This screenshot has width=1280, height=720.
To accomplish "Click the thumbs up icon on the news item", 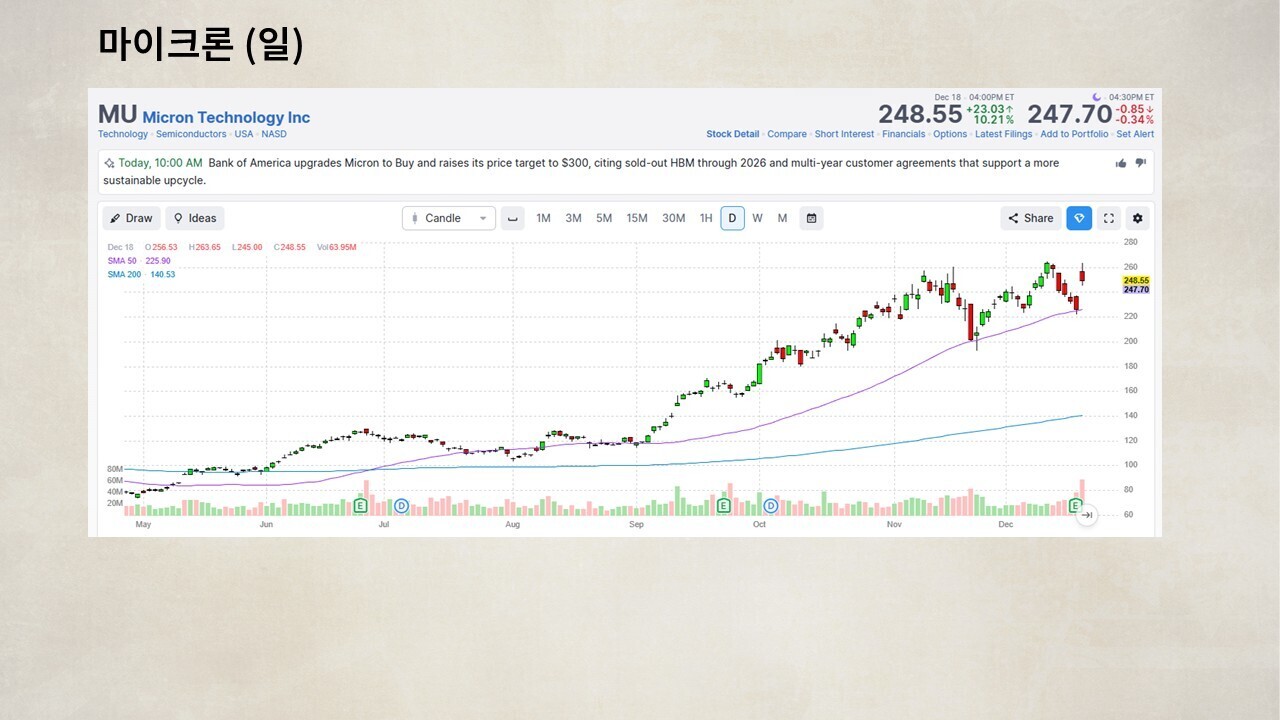I will coord(1121,163).
